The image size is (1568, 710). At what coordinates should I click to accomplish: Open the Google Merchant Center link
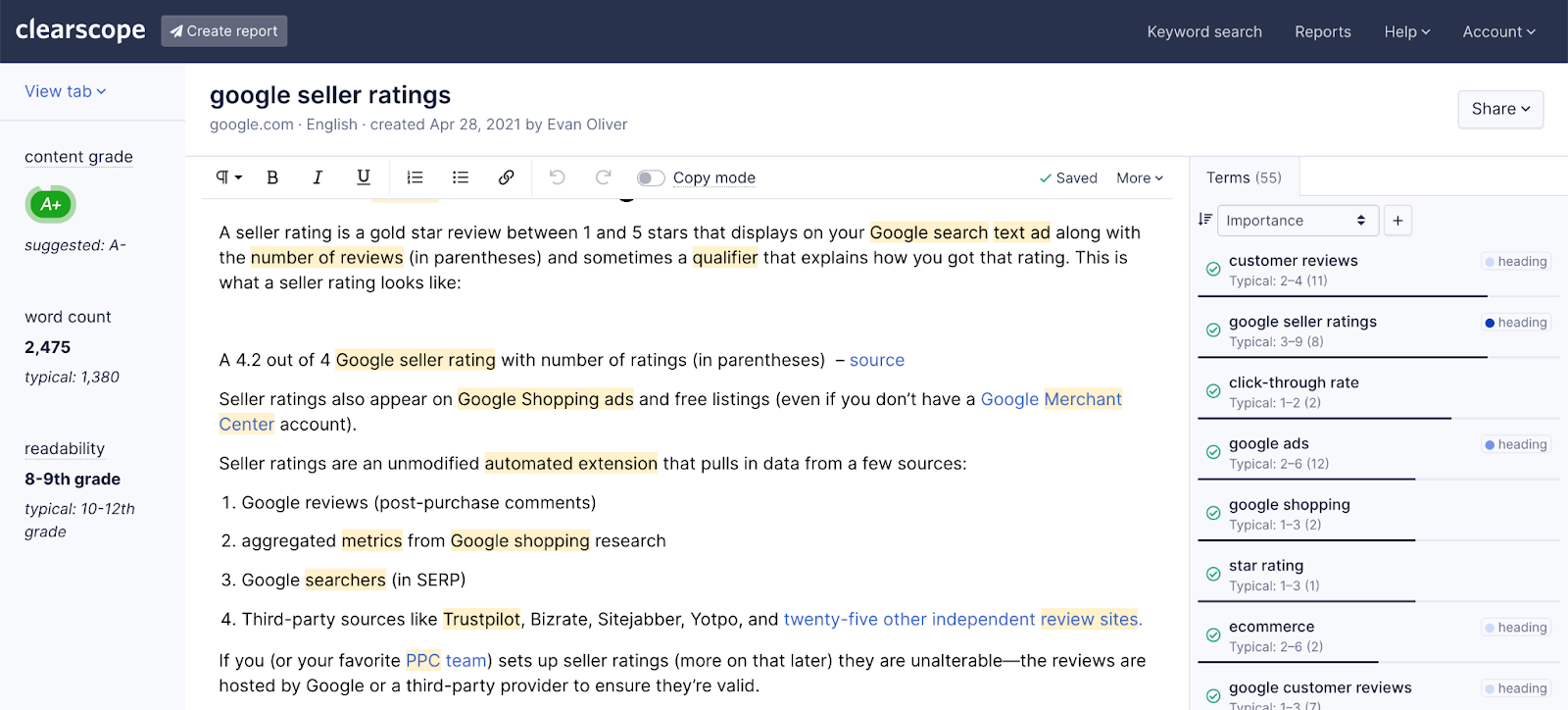pos(1052,399)
